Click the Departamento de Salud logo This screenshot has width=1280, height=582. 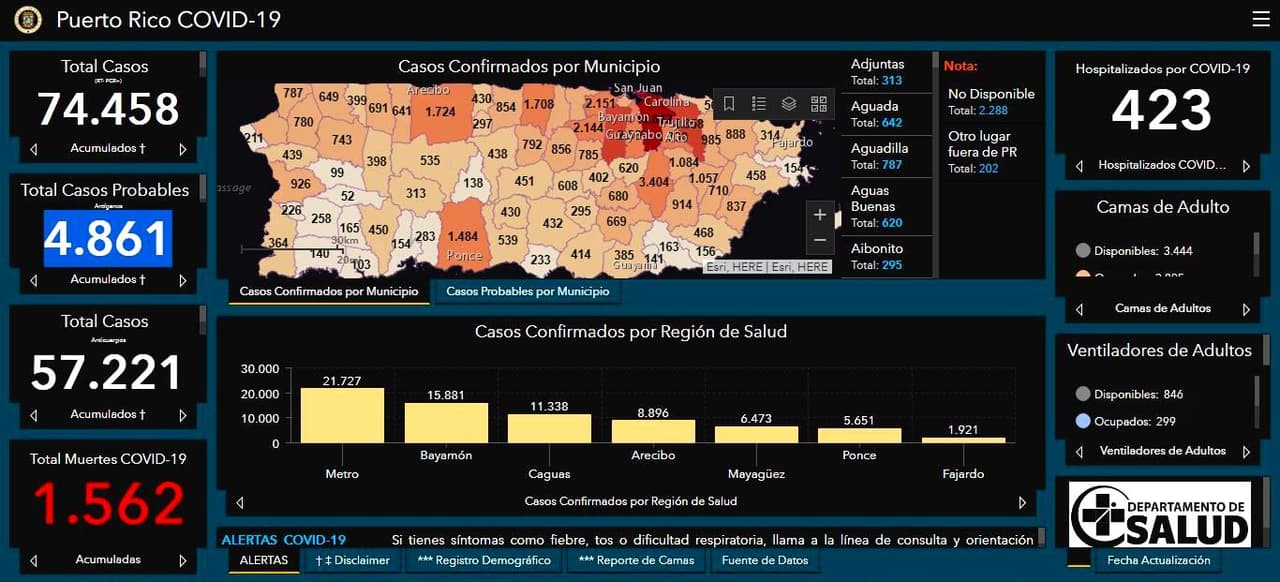click(1162, 512)
